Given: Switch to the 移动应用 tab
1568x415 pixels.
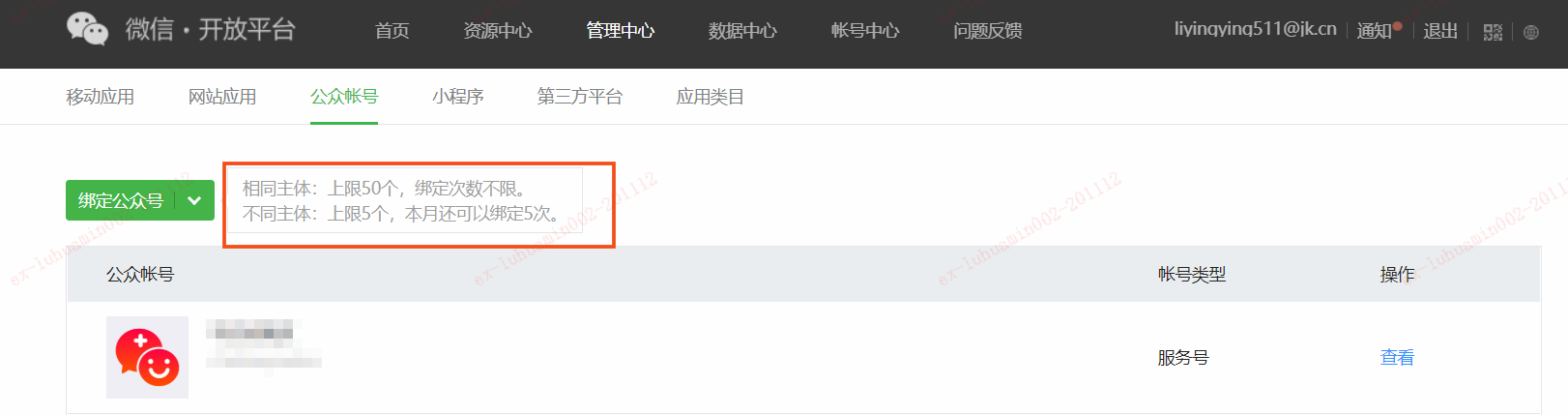Looking at the screenshot, I should (x=101, y=97).
